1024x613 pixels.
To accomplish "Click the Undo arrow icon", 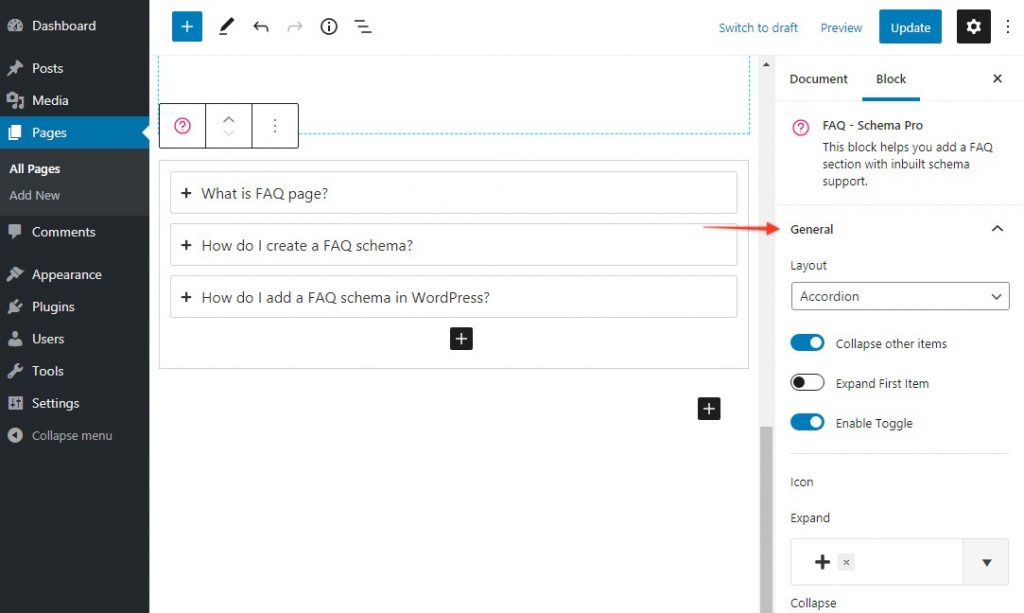I will coord(261,27).
